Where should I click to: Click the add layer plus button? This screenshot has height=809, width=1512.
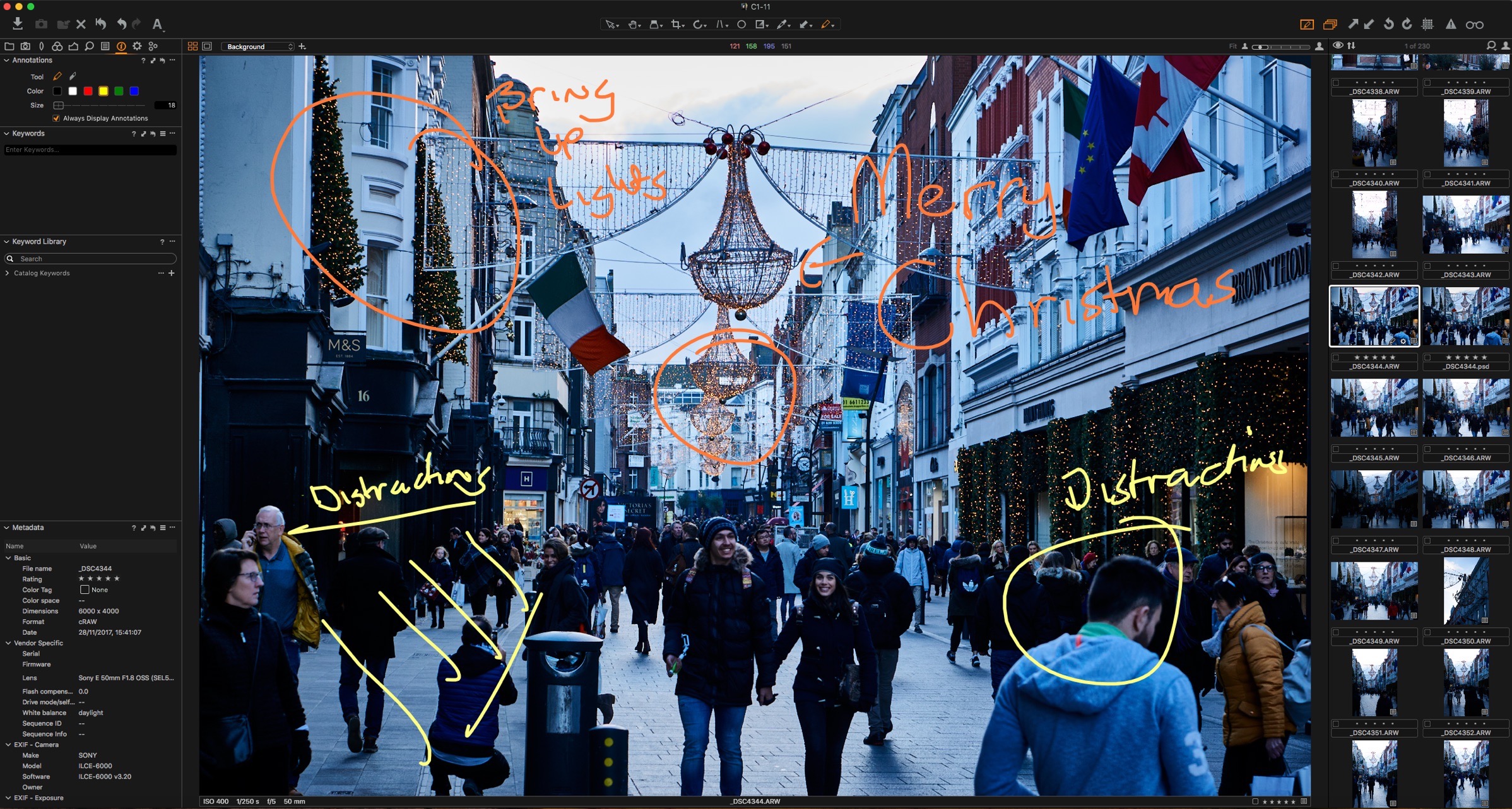(302, 46)
